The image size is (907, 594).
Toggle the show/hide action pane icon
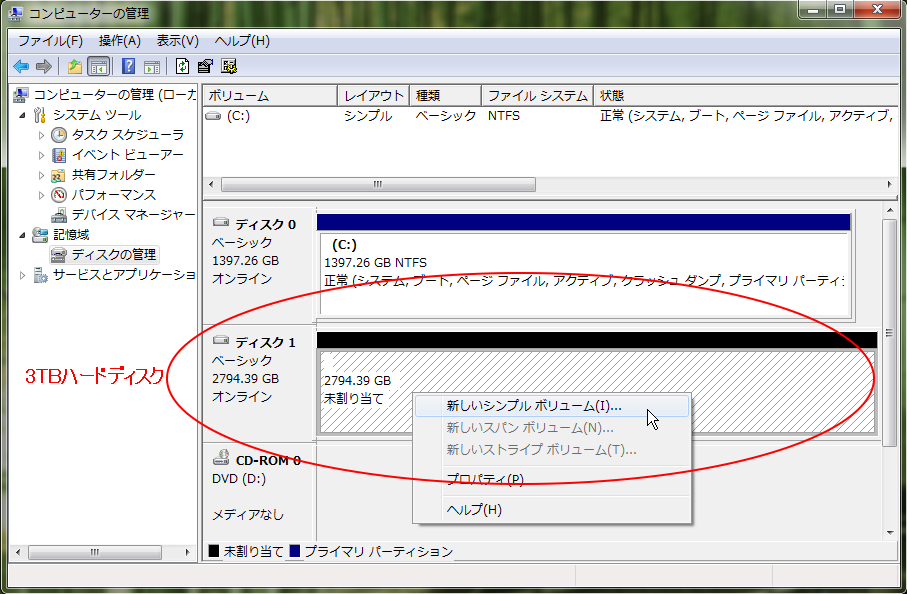click(151, 67)
